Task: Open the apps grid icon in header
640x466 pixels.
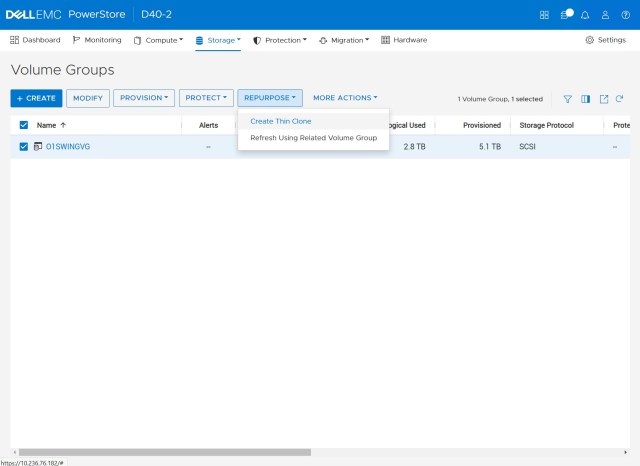Action: point(544,15)
